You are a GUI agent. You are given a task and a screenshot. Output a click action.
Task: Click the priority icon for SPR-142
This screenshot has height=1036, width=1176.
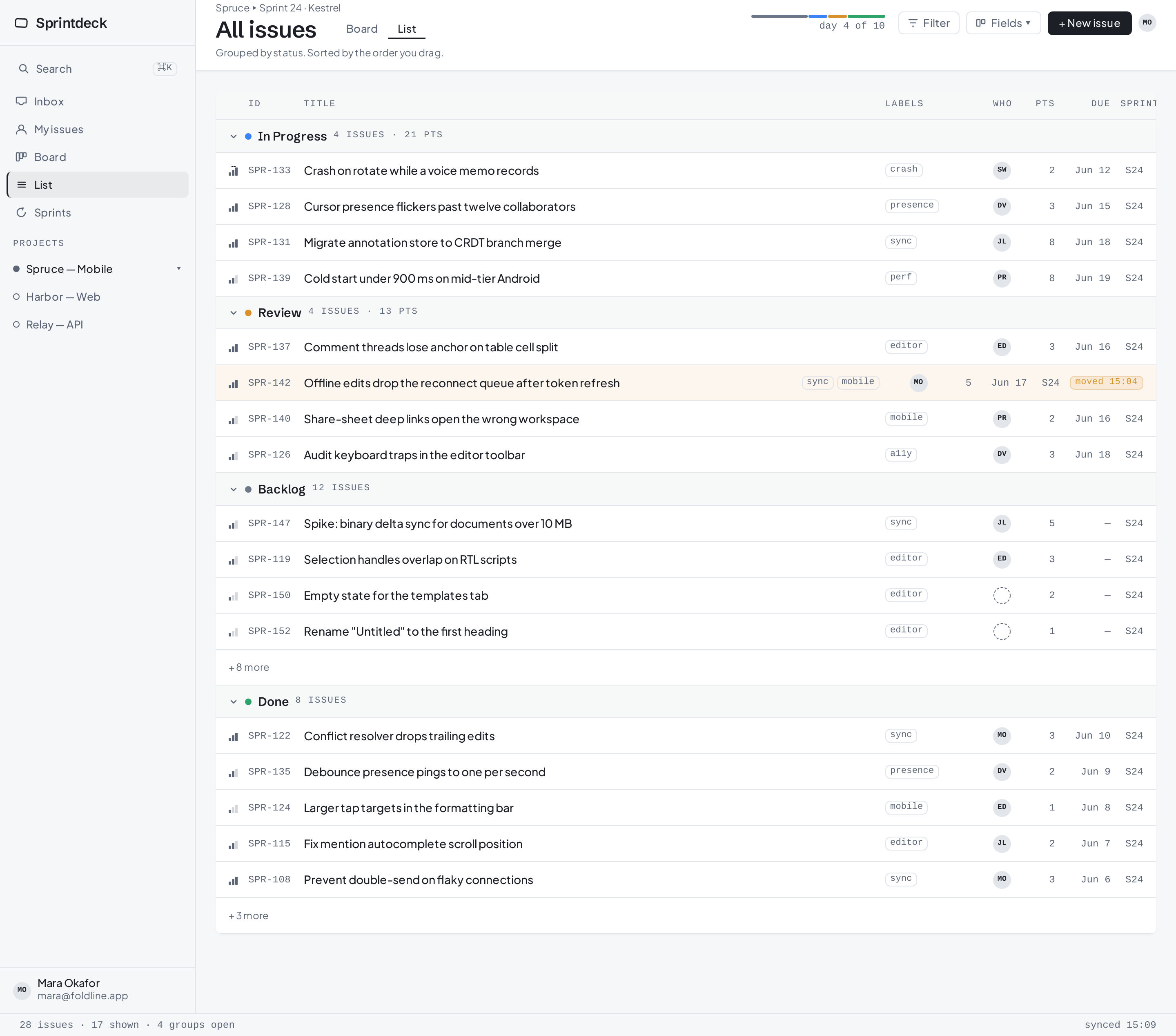click(x=233, y=383)
